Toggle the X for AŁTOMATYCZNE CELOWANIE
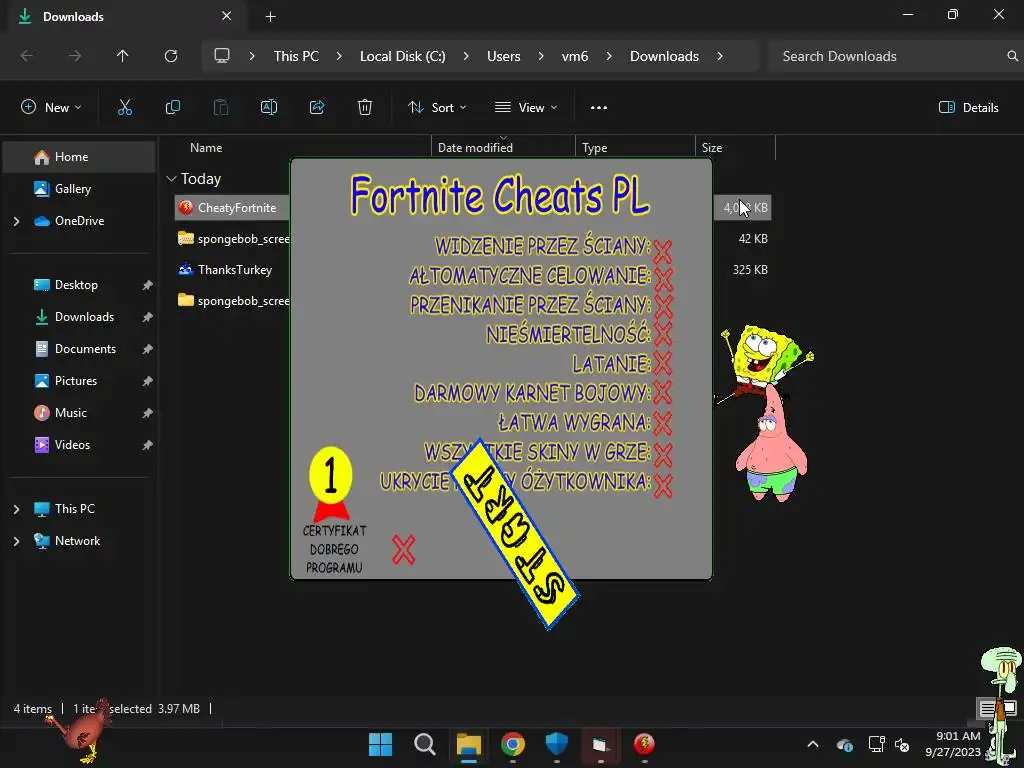 pos(664,280)
